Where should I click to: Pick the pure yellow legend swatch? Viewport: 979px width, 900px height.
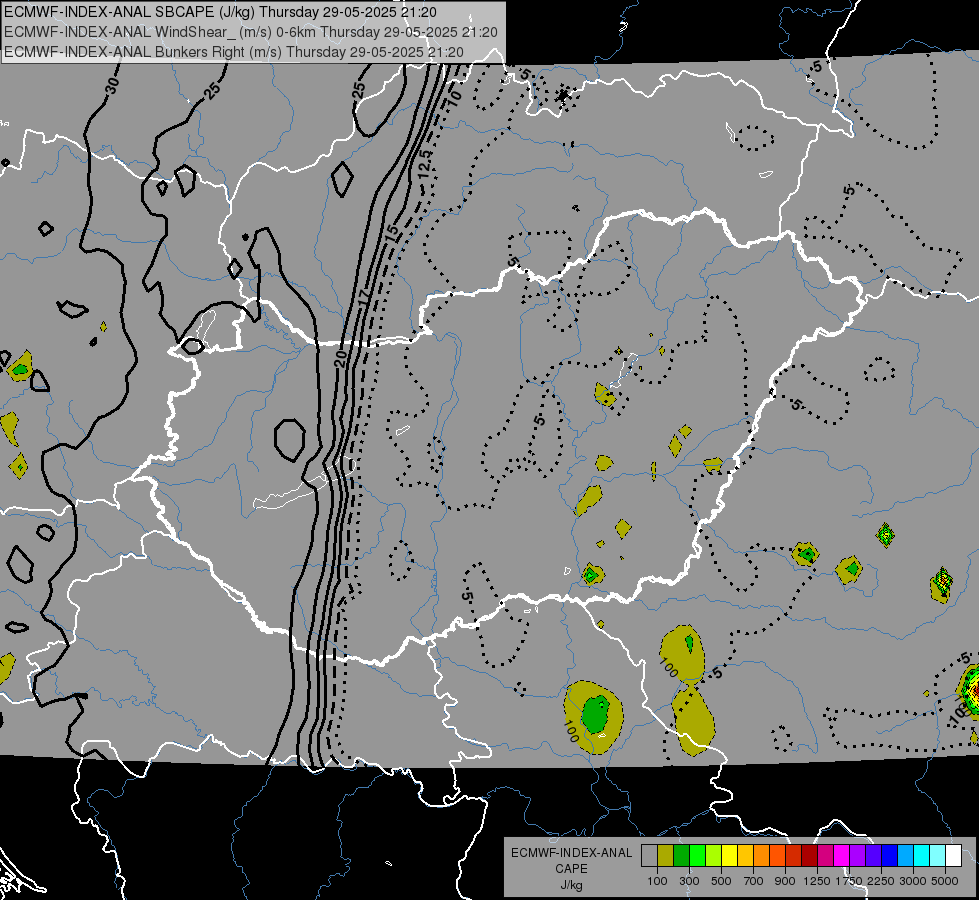(x=729, y=855)
